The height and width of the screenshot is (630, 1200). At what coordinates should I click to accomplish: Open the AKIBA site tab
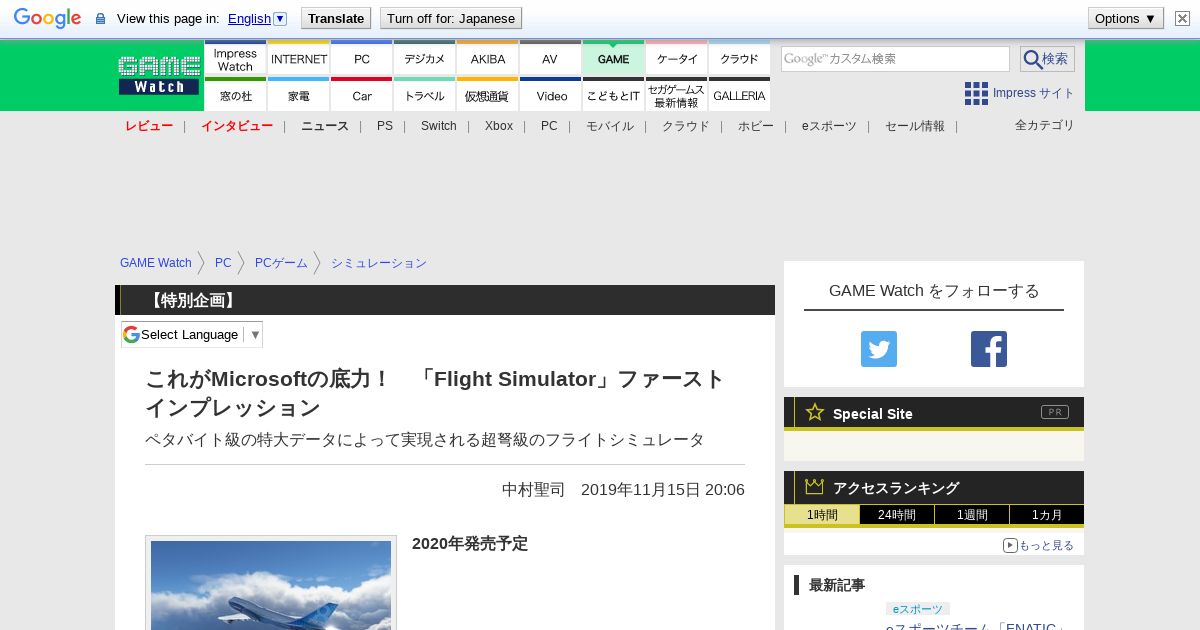click(488, 59)
